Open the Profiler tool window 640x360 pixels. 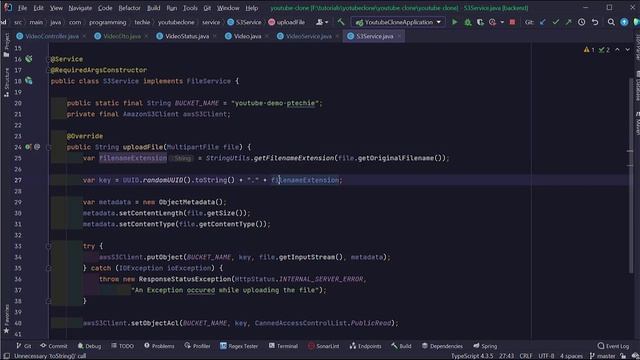coord(197,346)
